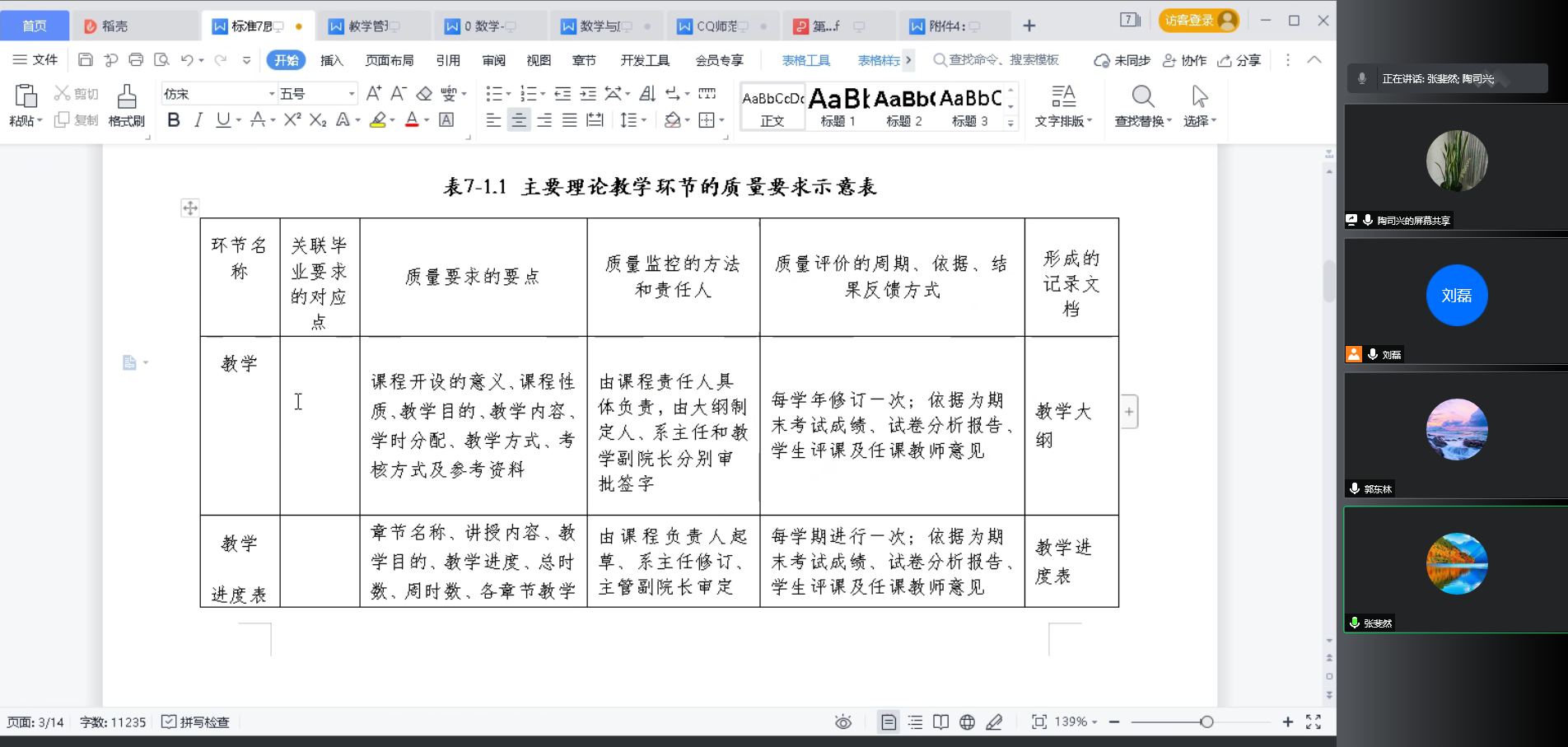Toggle eye protection mode in status bar

[x=843, y=722]
